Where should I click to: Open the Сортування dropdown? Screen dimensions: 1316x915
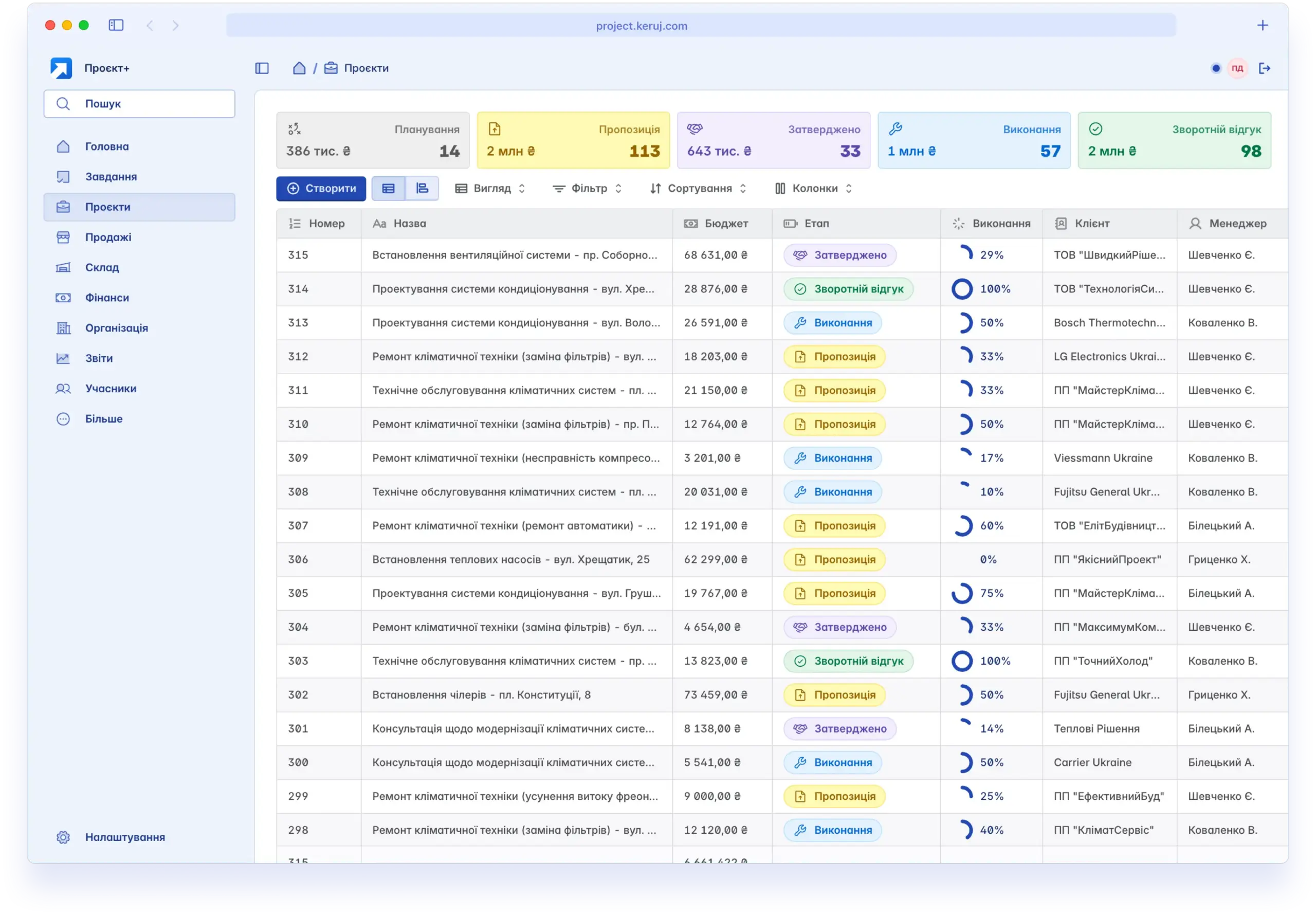698,189
